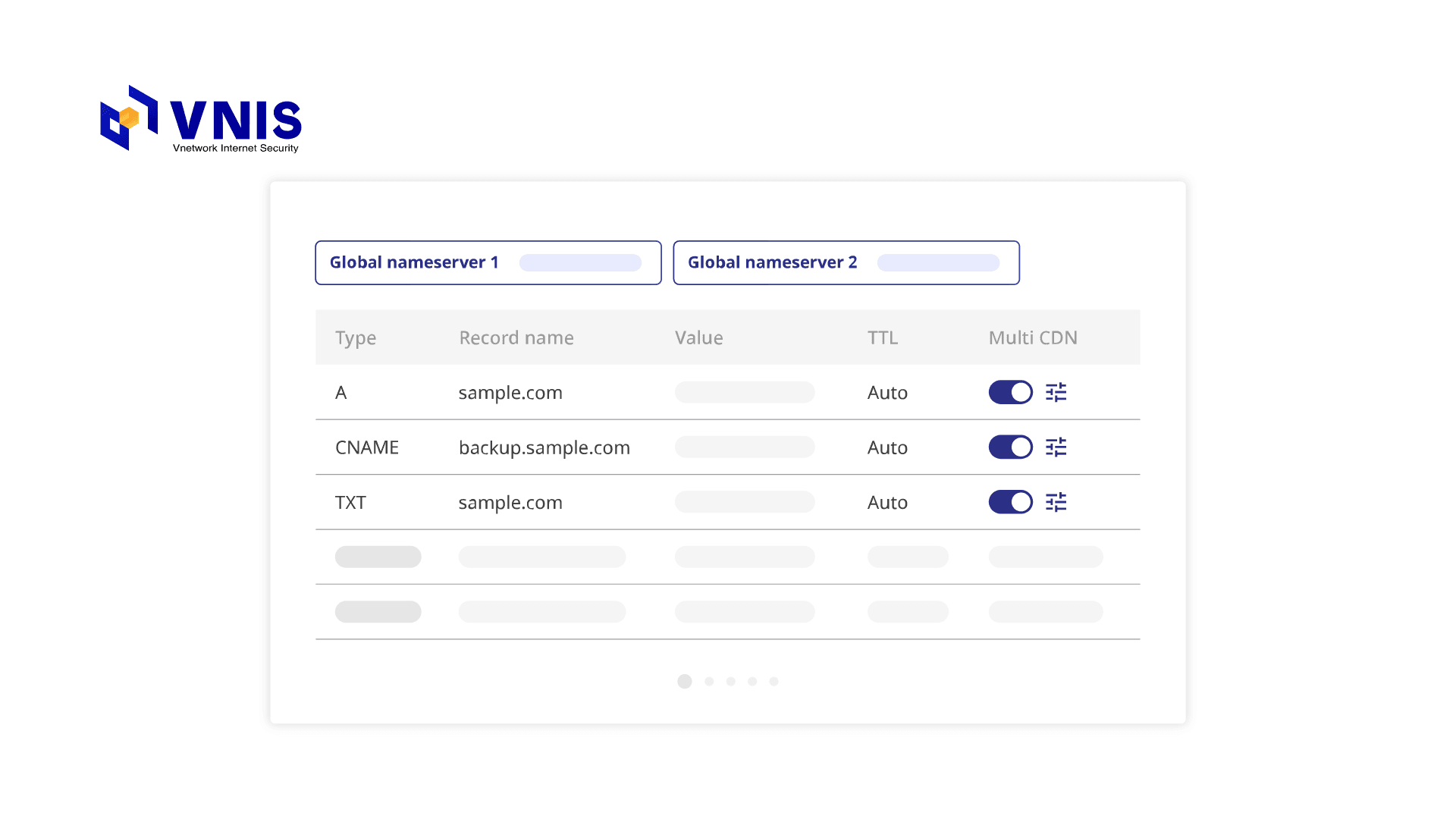Viewport: 1456px width, 819px height.
Task: Click the Type column header
Action: 356,337
